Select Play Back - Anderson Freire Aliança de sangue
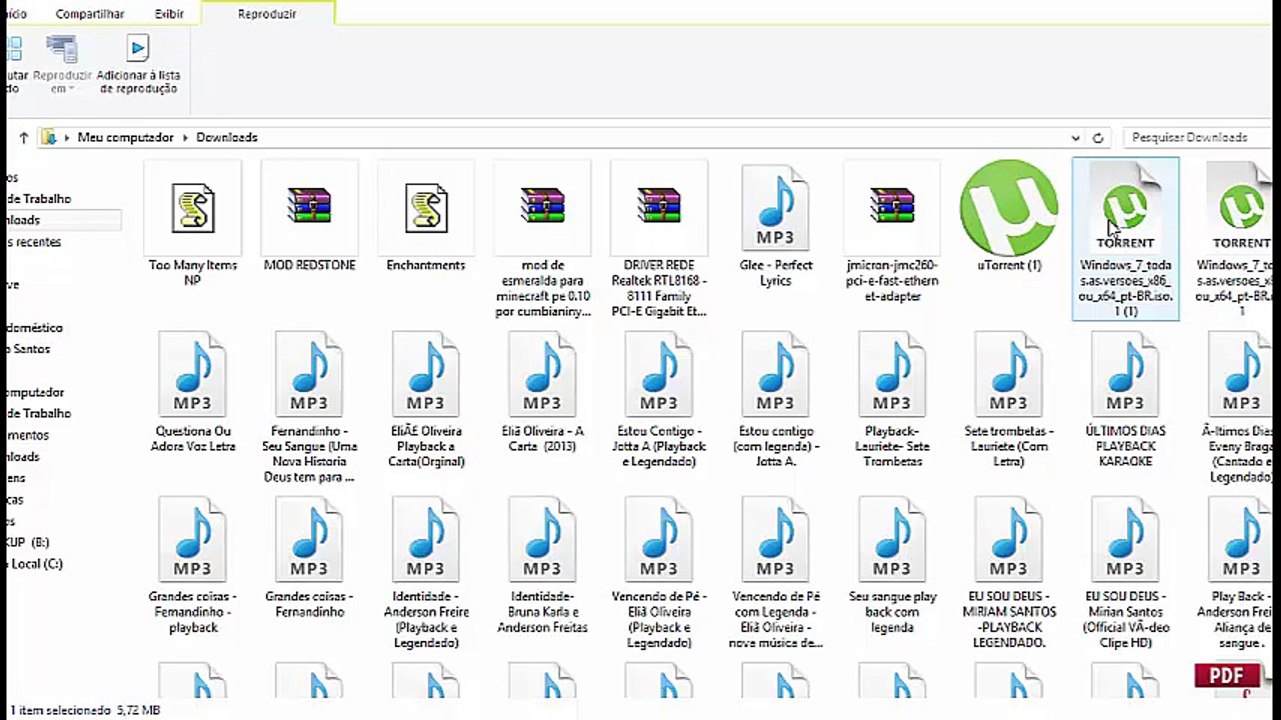This screenshot has height=720, width=1281. click(1240, 539)
